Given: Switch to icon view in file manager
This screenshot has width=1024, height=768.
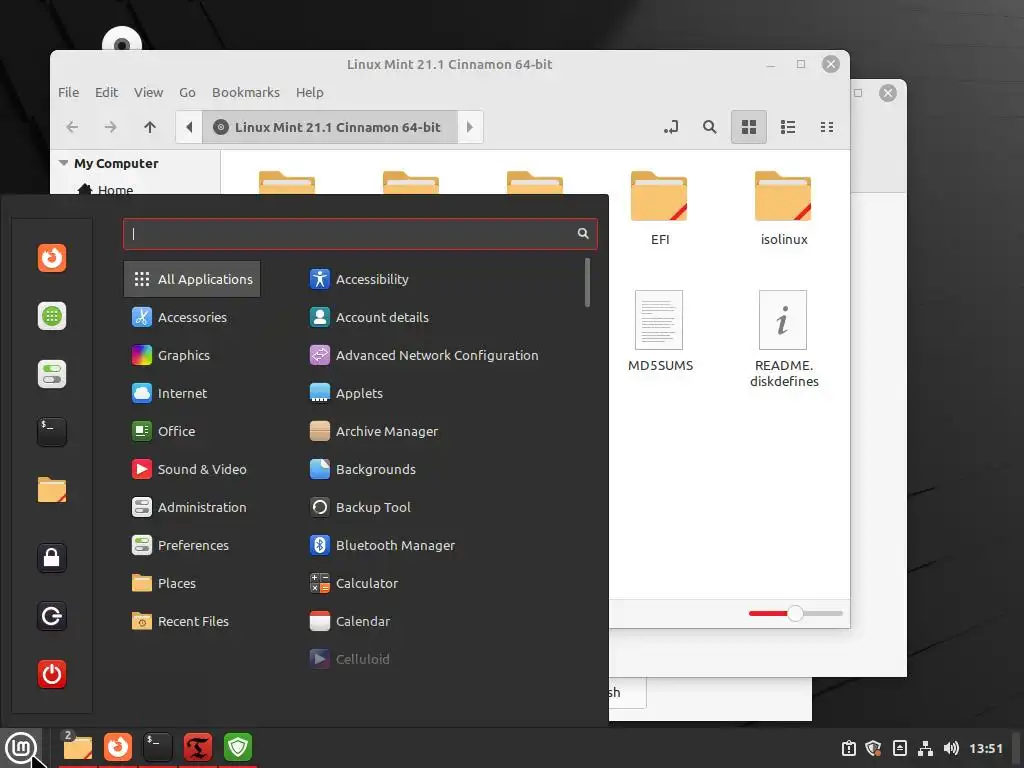Looking at the screenshot, I should (748, 127).
